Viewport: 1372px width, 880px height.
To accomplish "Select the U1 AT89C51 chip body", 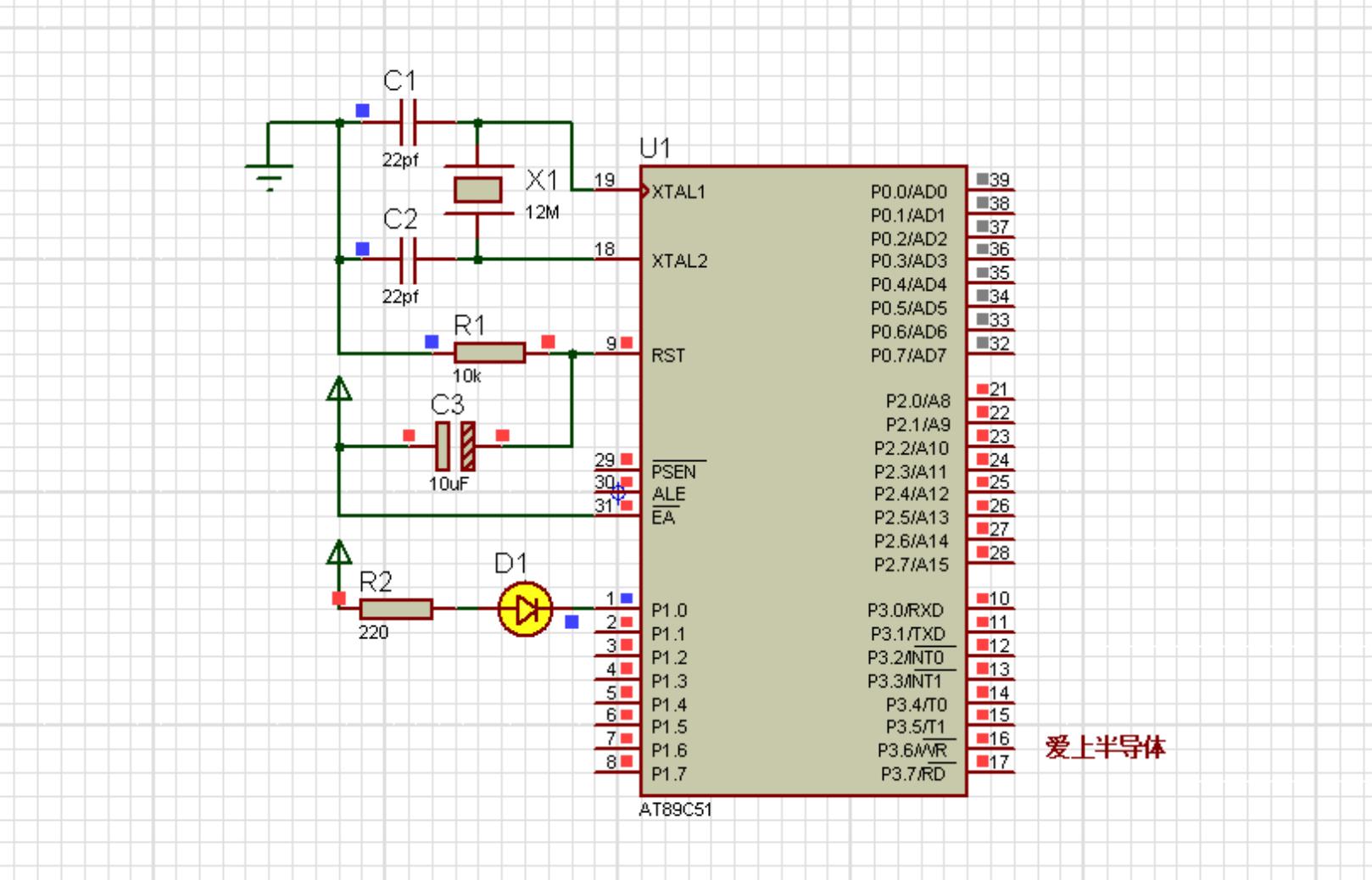I will (x=803, y=481).
